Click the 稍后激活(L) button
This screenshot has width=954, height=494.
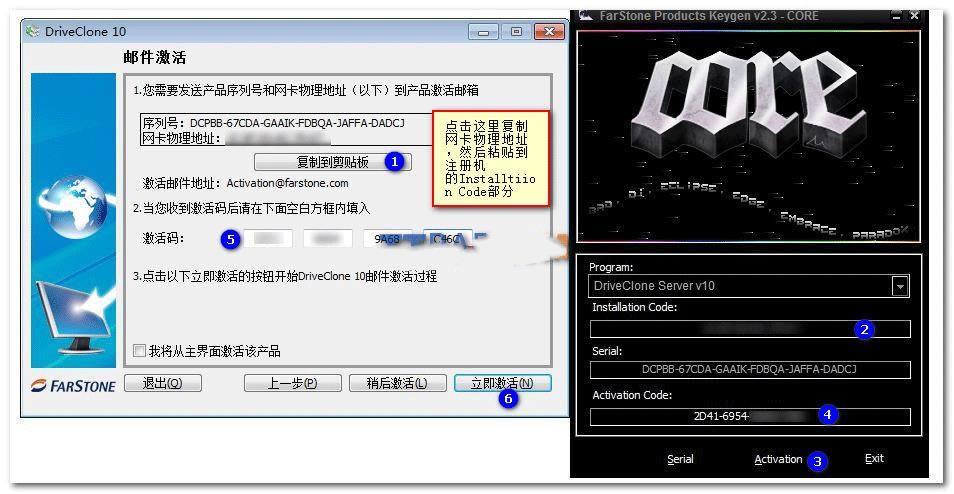pos(397,383)
